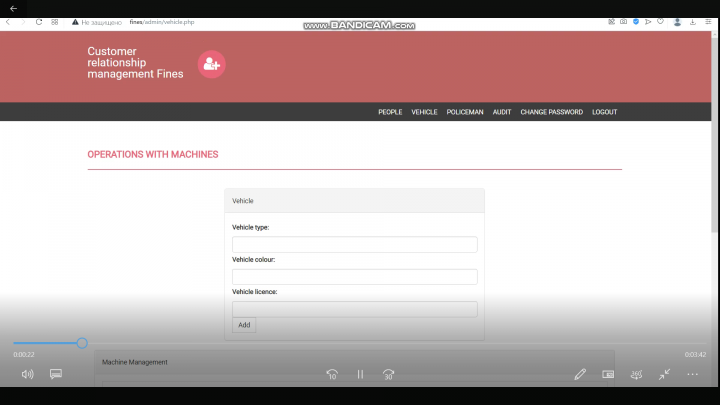This screenshot has height=405, width=720.
Task: Click the Vehicle colour input field
Action: click(354, 276)
